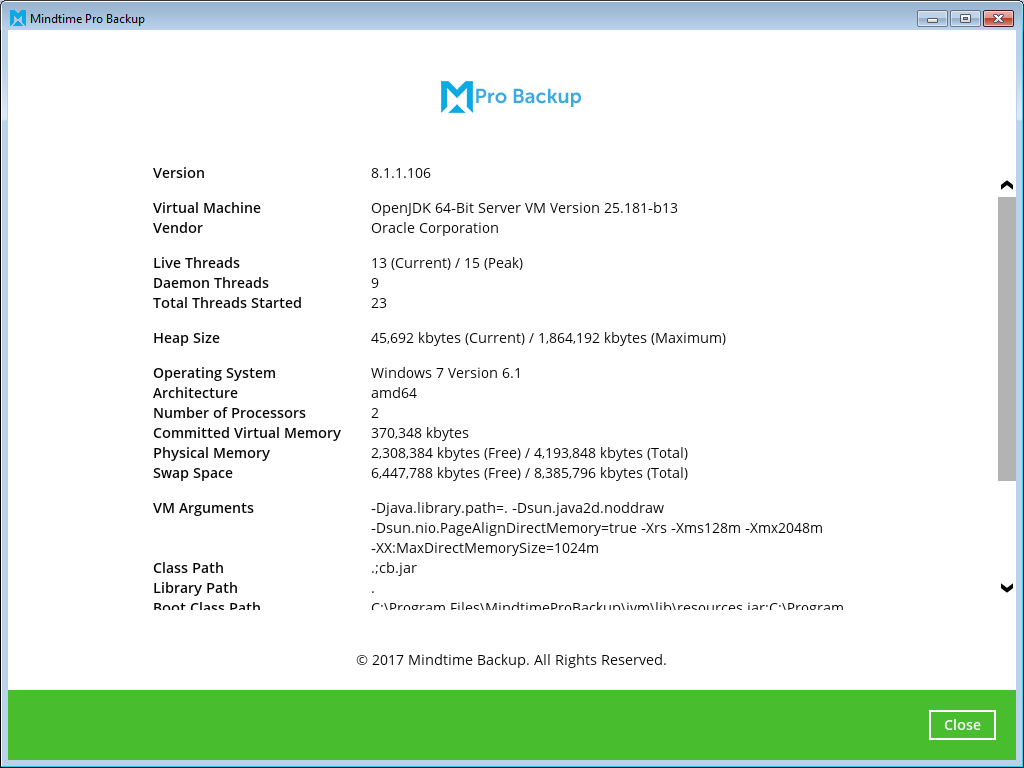Click the Committed Virtual Memory label
This screenshot has width=1024, height=768.
pos(246,433)
